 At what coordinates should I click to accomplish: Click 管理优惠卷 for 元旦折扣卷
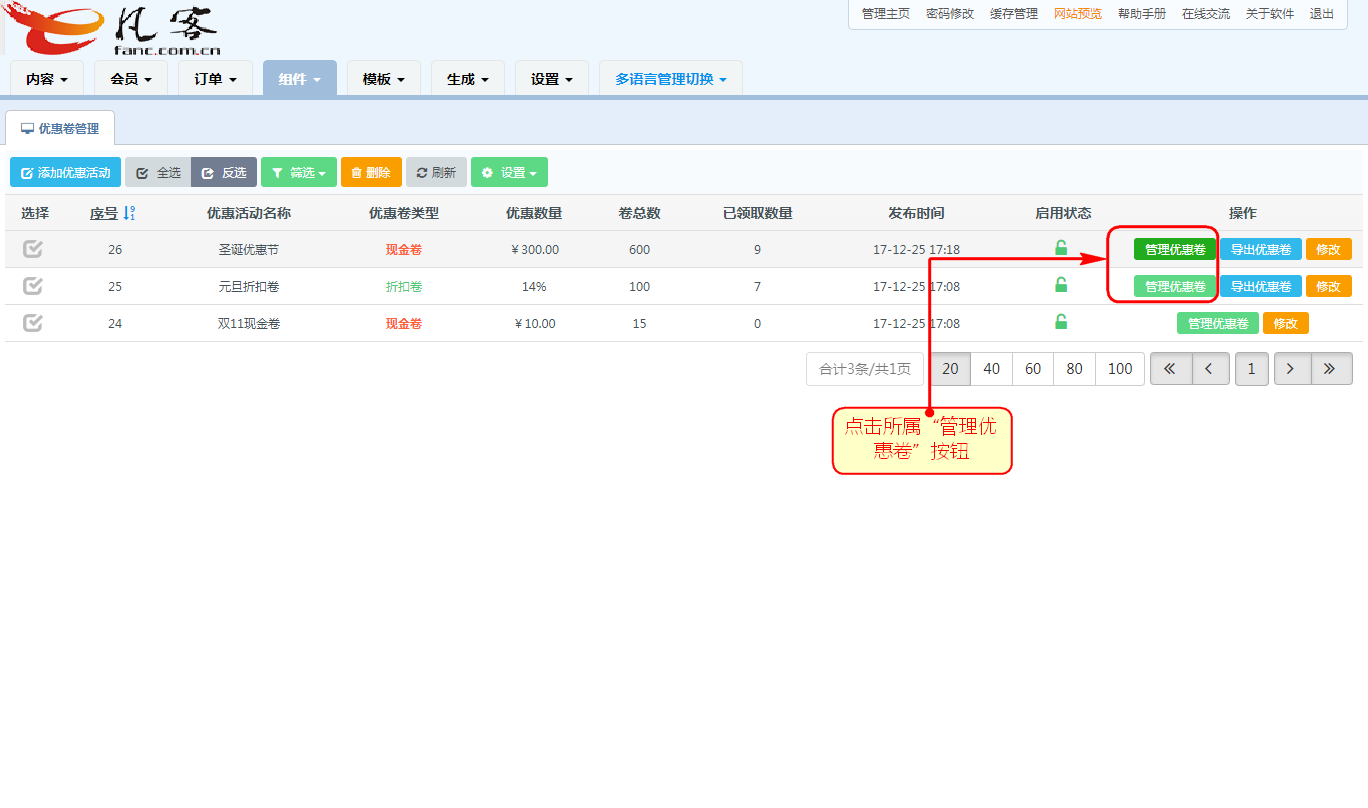1175,287
